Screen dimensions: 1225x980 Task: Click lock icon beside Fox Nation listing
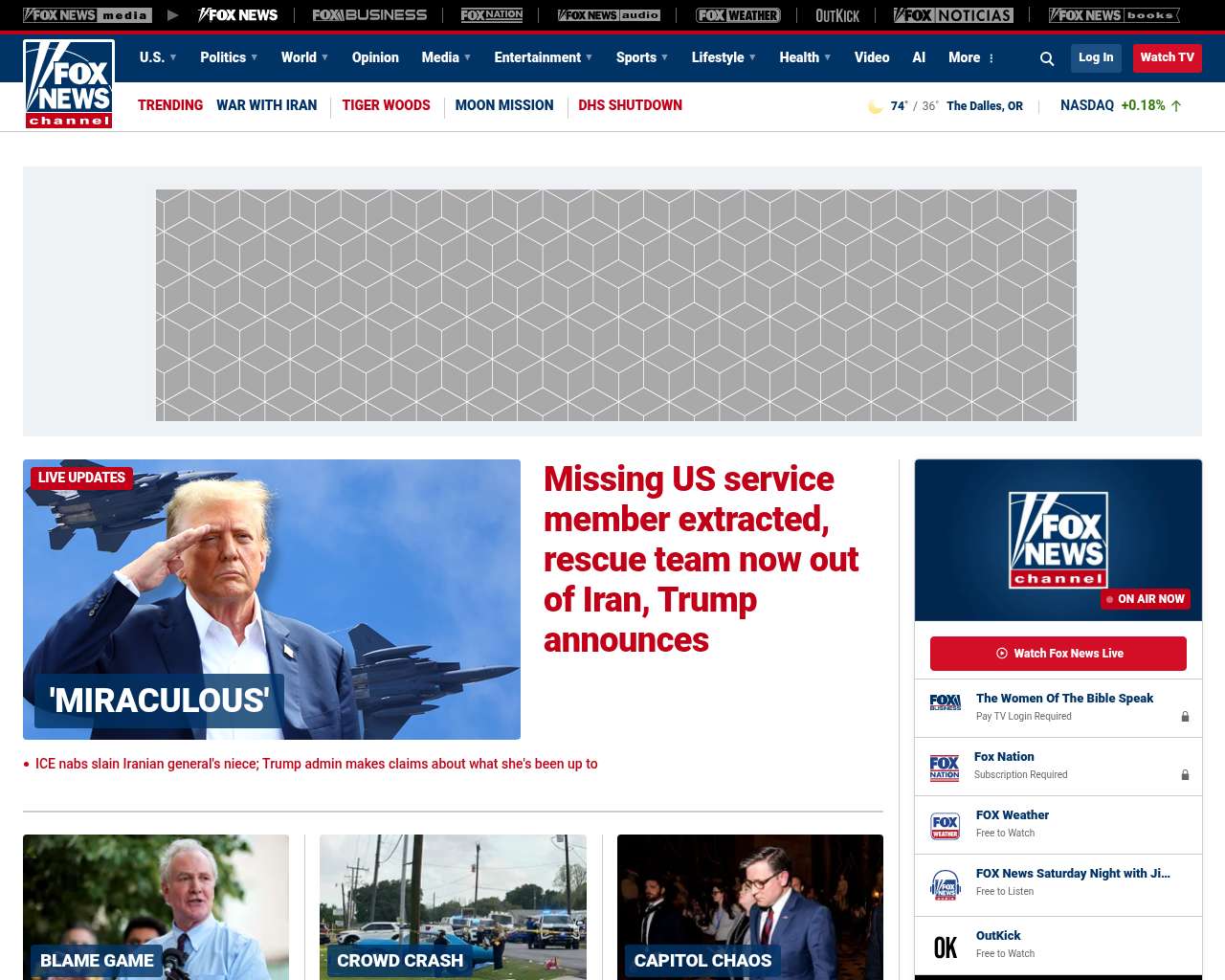(1185, 775)
